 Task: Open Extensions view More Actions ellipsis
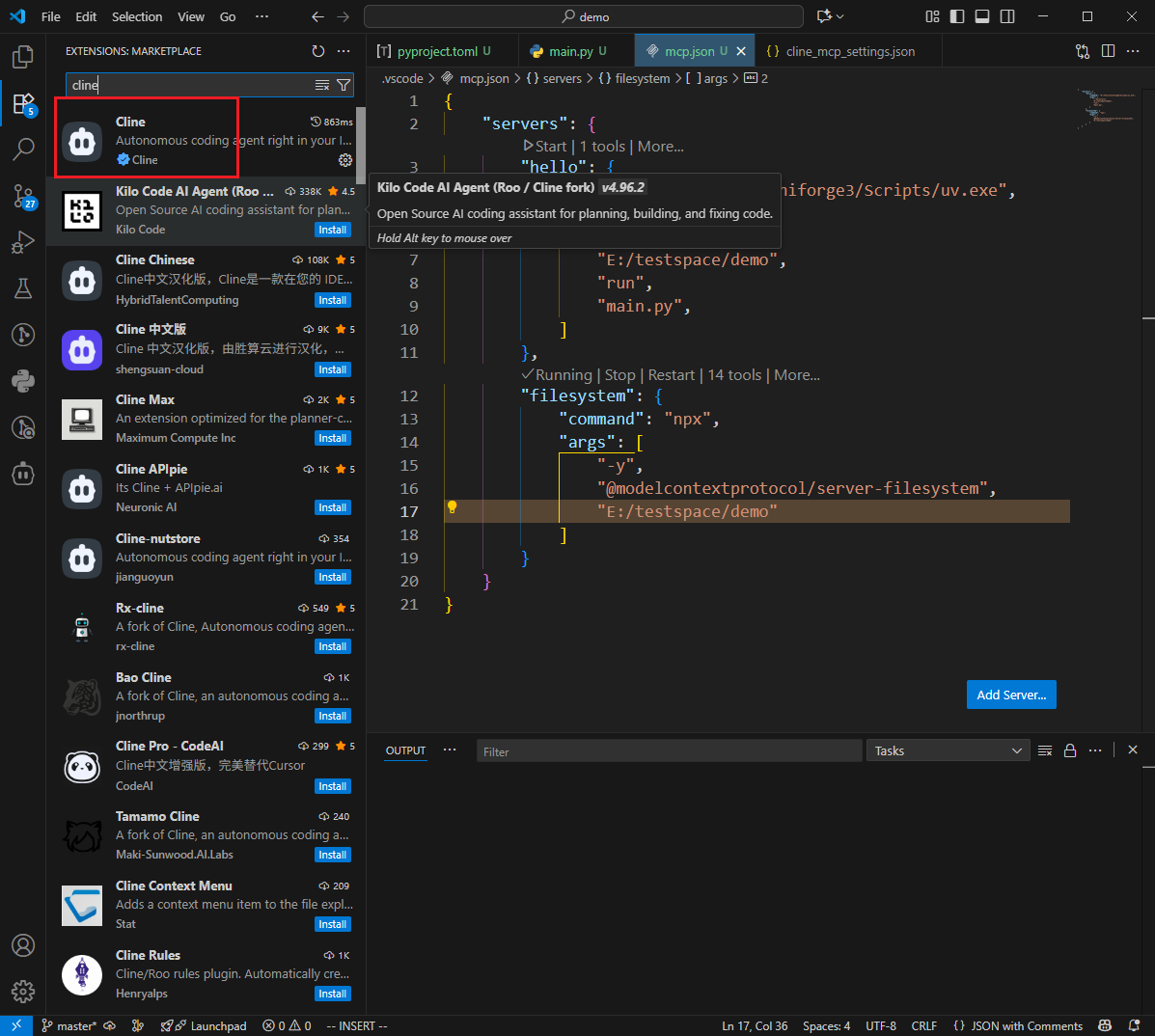click(344, 51)
